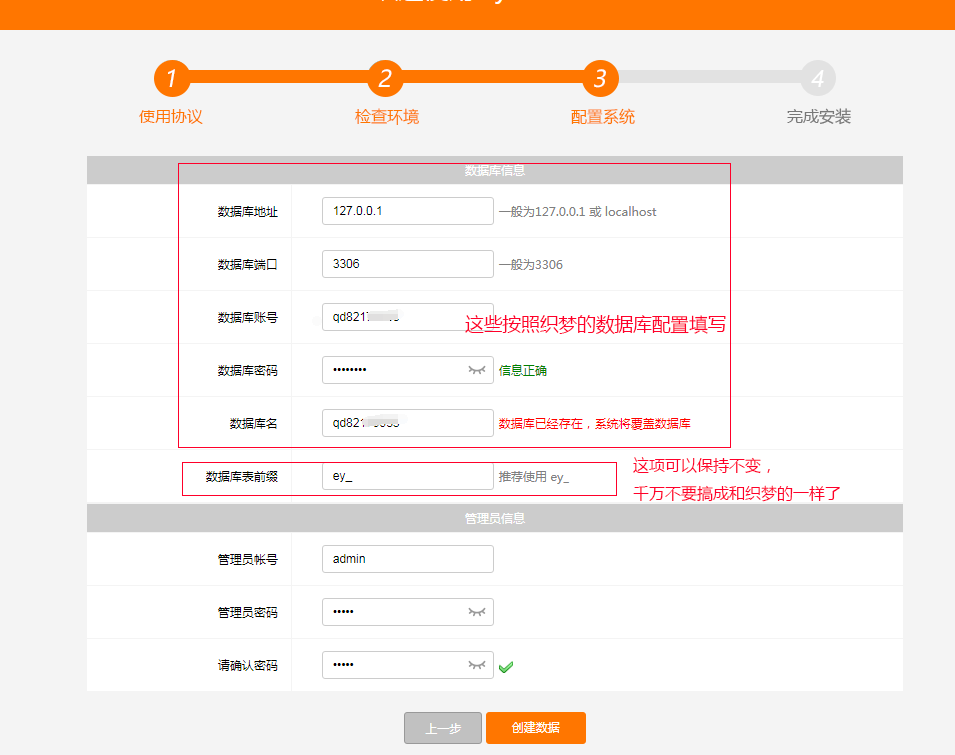Viewport: 955px width, 755px height.
Task: Click inside the 数据库地址 input field
Action: pos(407,211)
